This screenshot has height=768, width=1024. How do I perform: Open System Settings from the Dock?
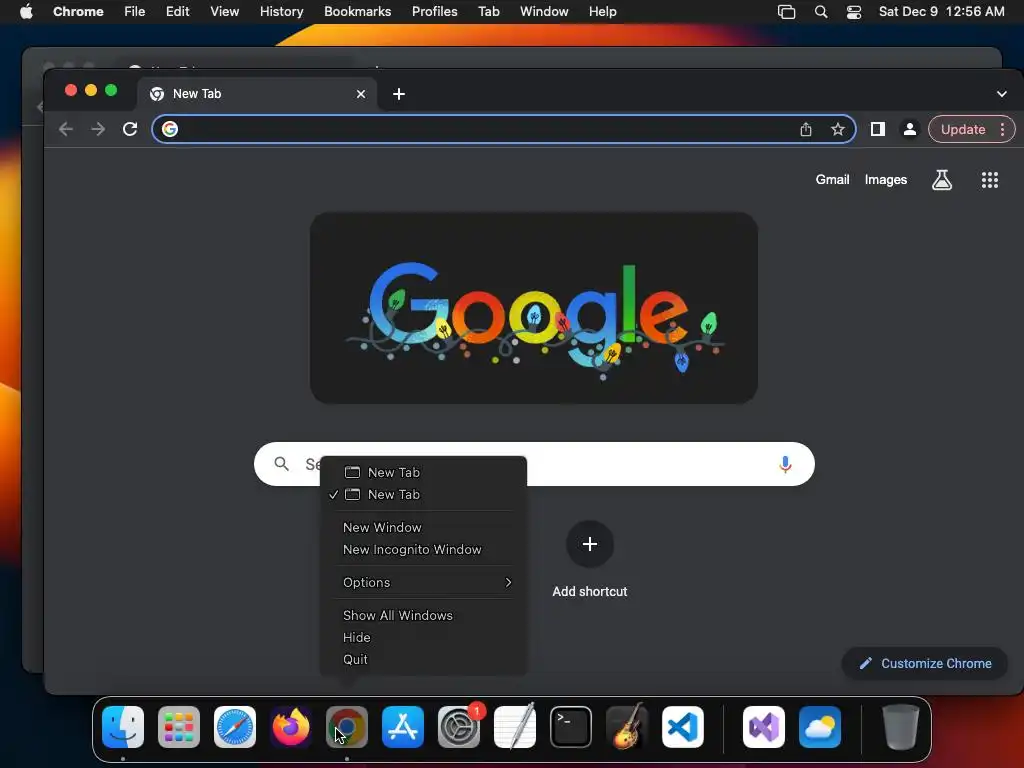point(459,727)
